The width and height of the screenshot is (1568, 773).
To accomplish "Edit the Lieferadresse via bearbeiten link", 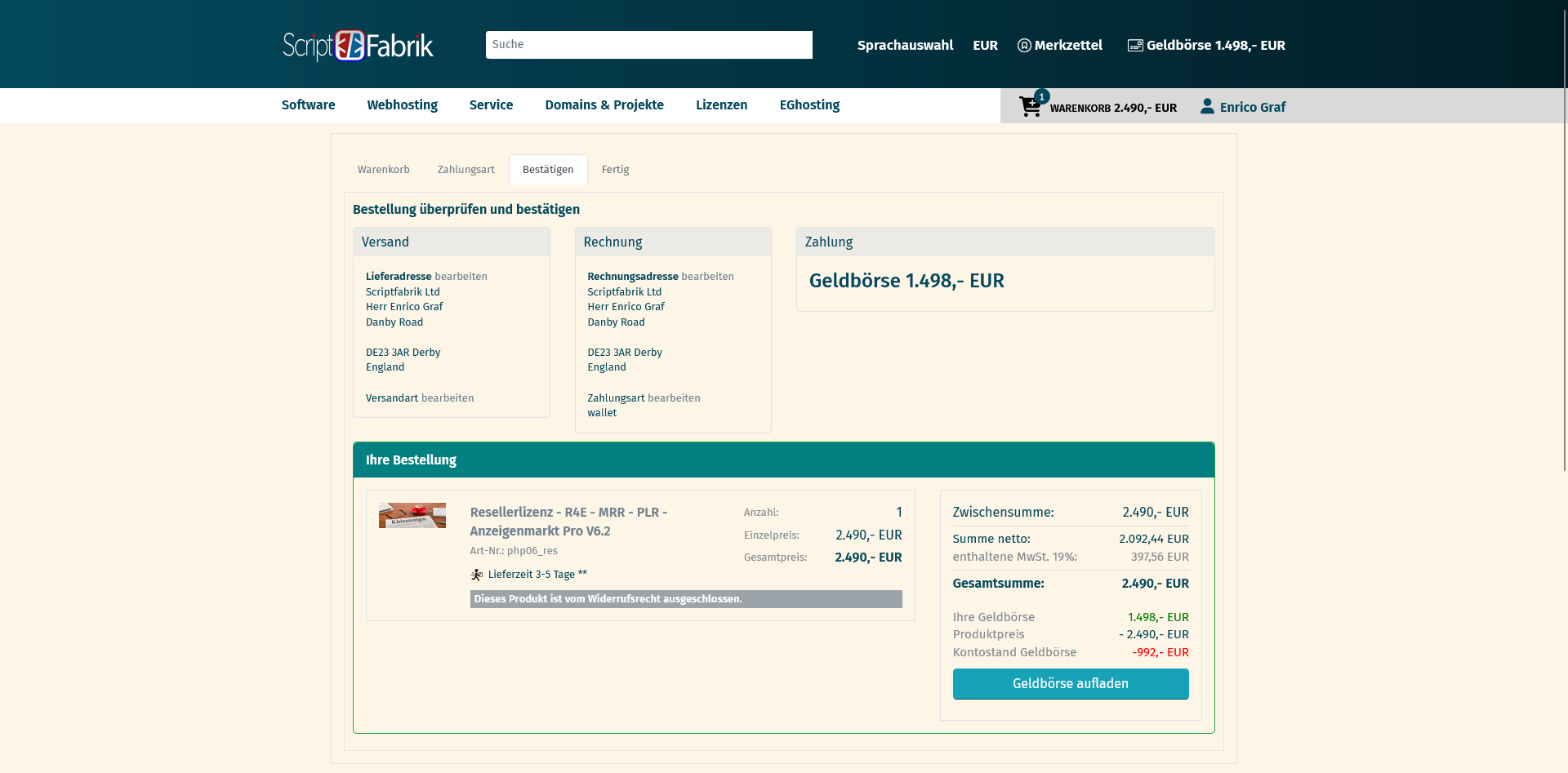I will pyautogui.click(x=461, y=277).
